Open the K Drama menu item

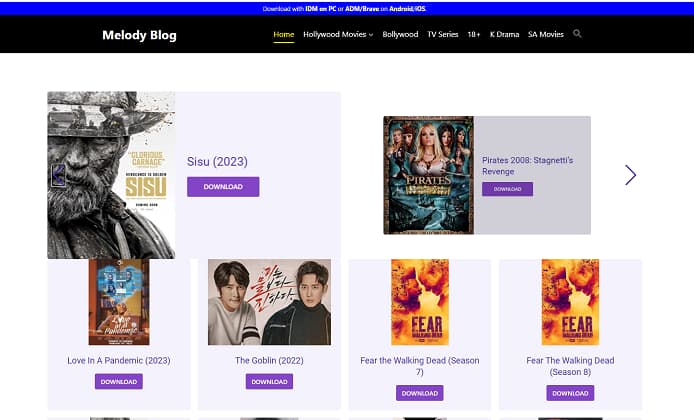coord(504,35)
